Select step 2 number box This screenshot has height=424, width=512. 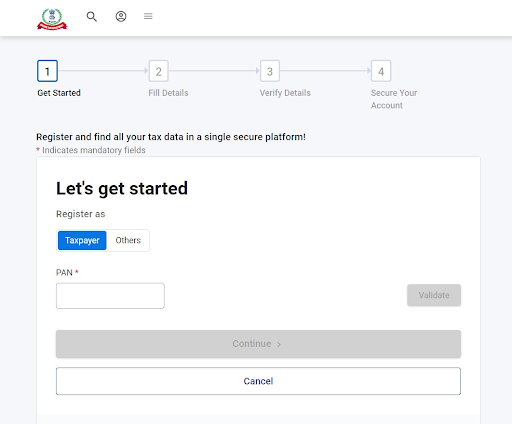(159, 71)
